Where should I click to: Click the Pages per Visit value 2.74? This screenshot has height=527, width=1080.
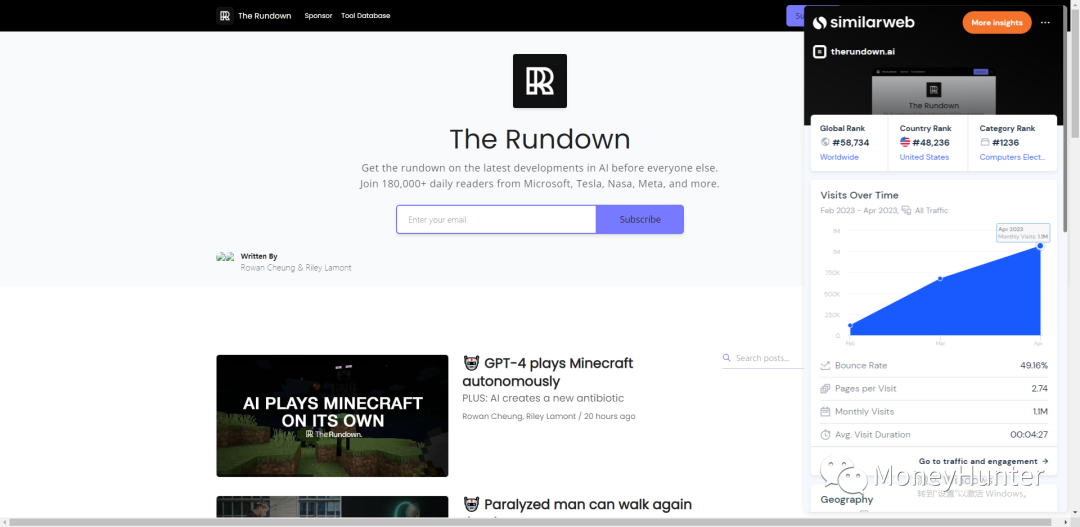[x=1040, y=389]
